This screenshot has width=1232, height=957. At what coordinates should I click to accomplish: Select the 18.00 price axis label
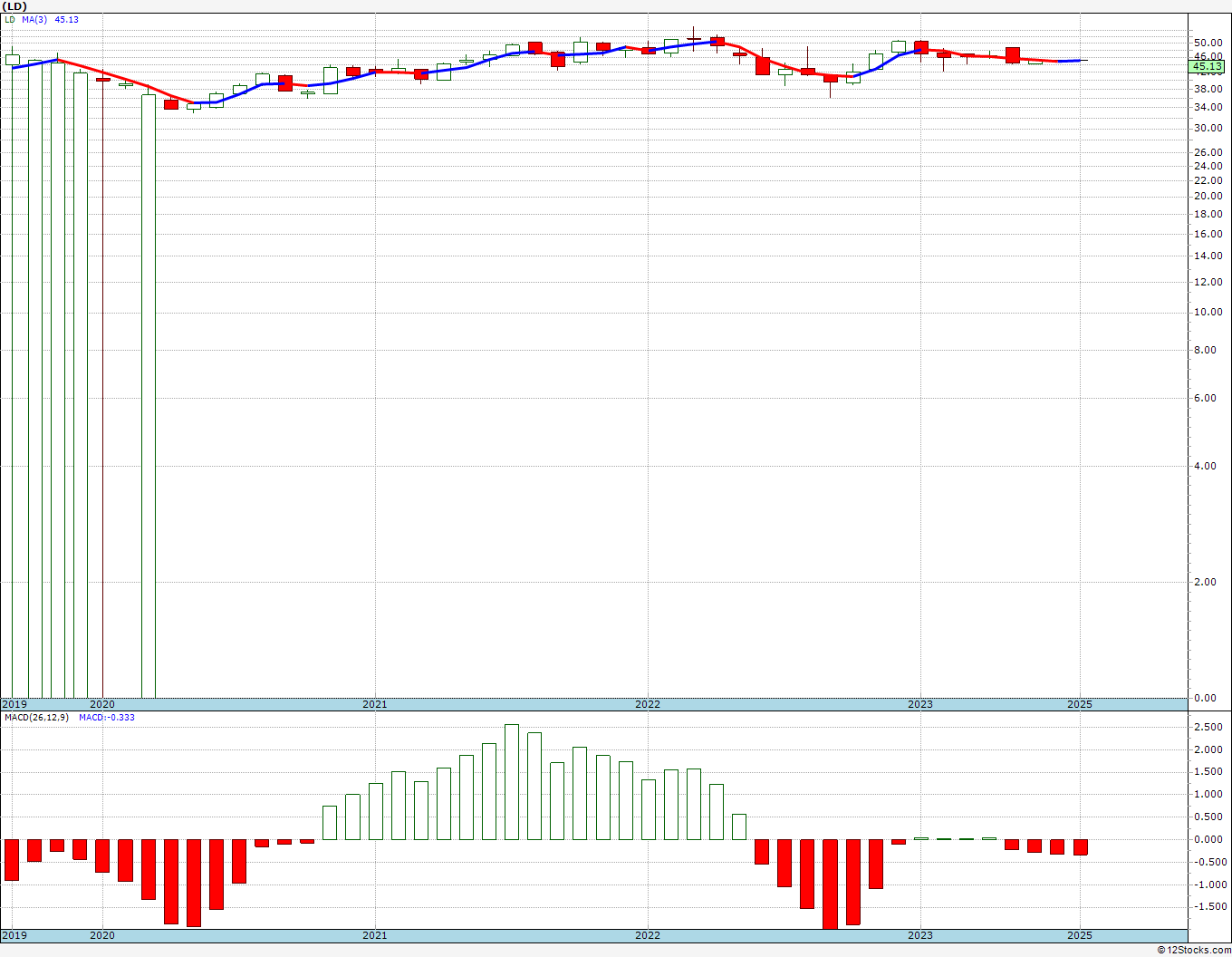point(1208,214)
